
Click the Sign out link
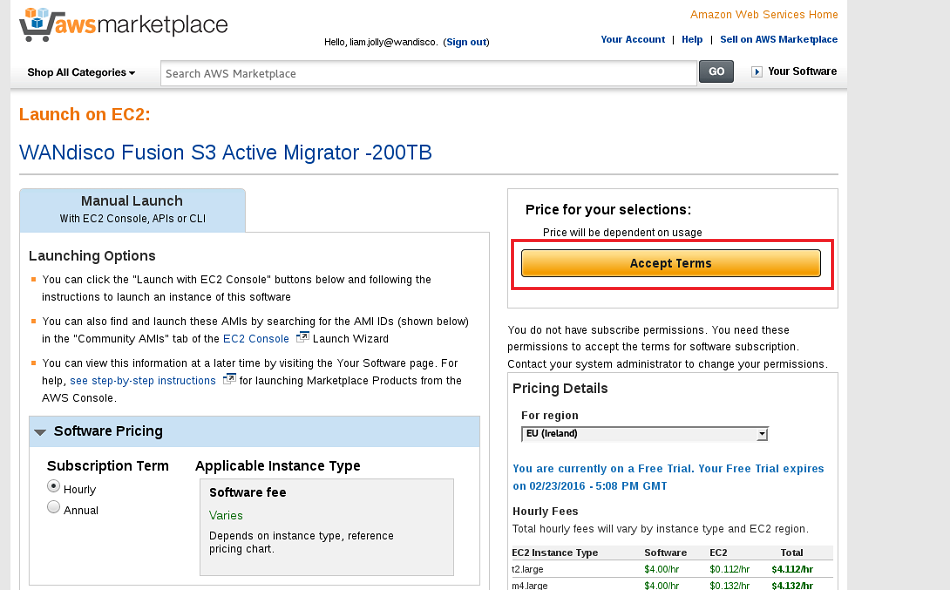point(467,42)
